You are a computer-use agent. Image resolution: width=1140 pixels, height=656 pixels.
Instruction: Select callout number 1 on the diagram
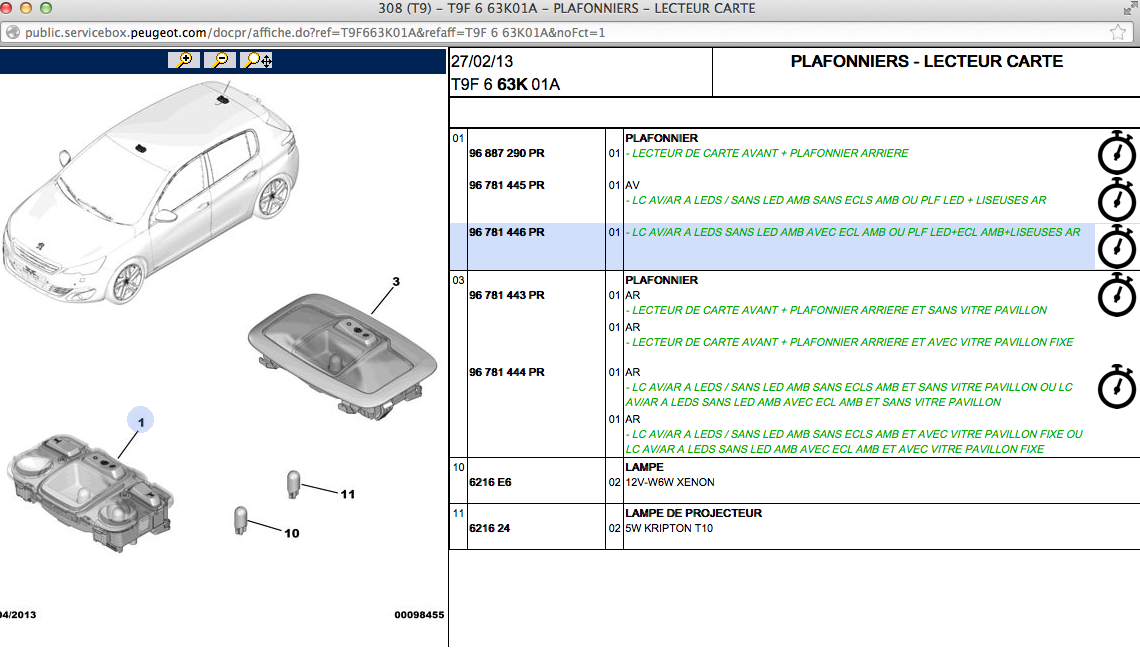[x=141, y=423]
